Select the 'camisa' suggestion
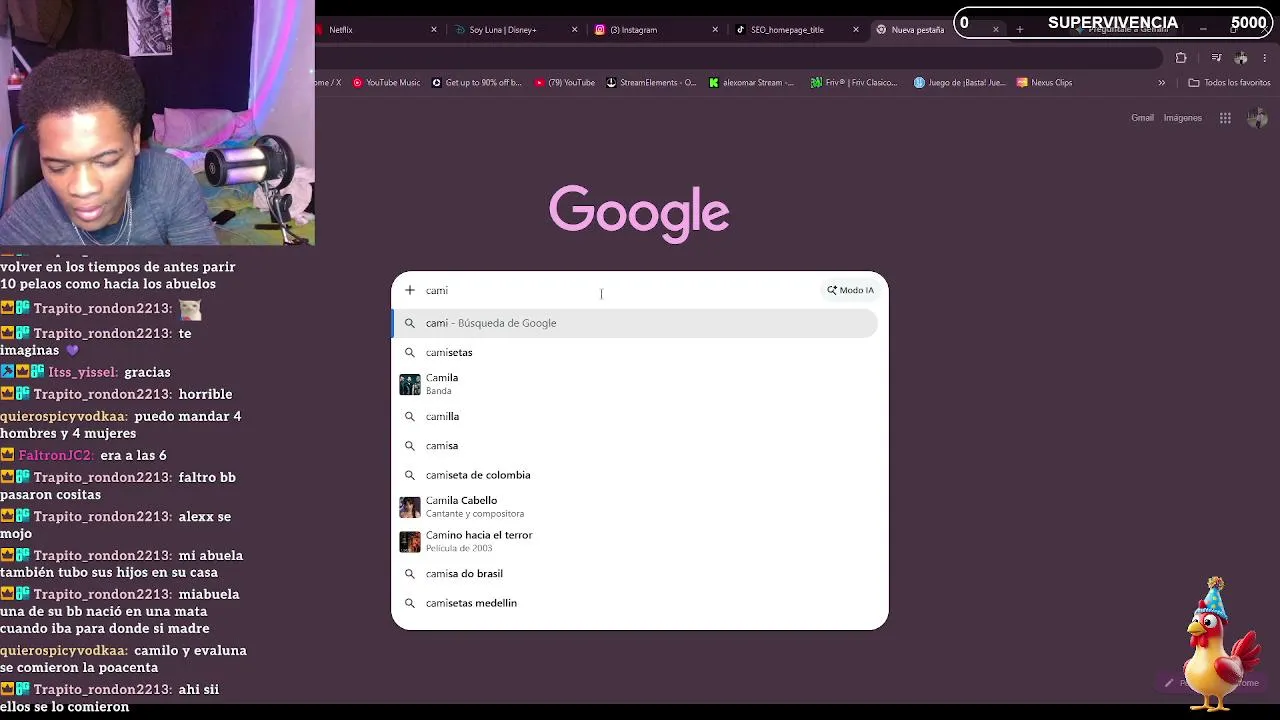This screenshot has width=1280, height=720. point(635,446)
